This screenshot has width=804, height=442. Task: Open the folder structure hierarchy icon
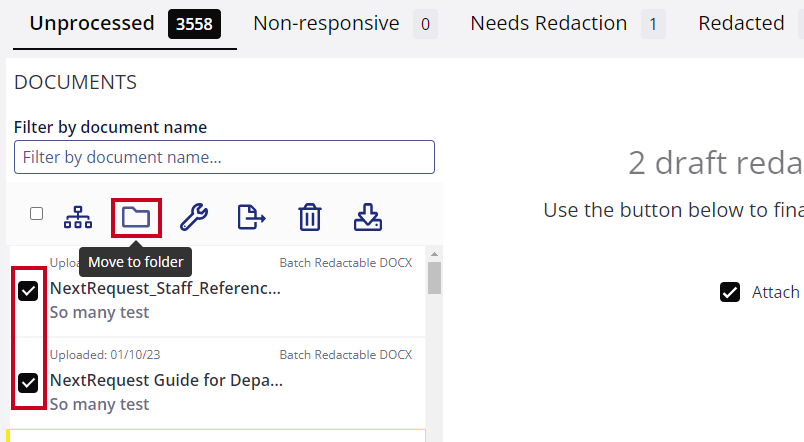tap(78, 217)
